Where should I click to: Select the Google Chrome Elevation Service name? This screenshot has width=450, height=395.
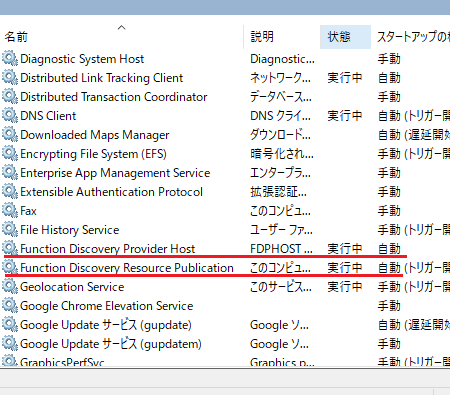(107, 306)
